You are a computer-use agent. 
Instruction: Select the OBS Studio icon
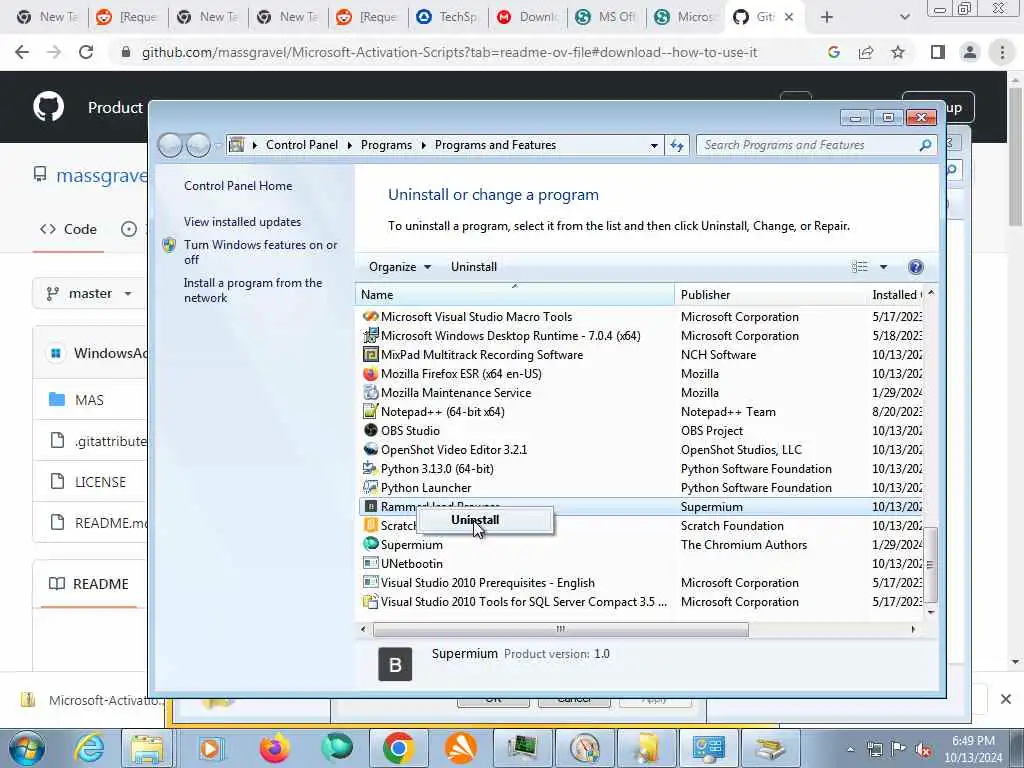[x=370, y=430]
